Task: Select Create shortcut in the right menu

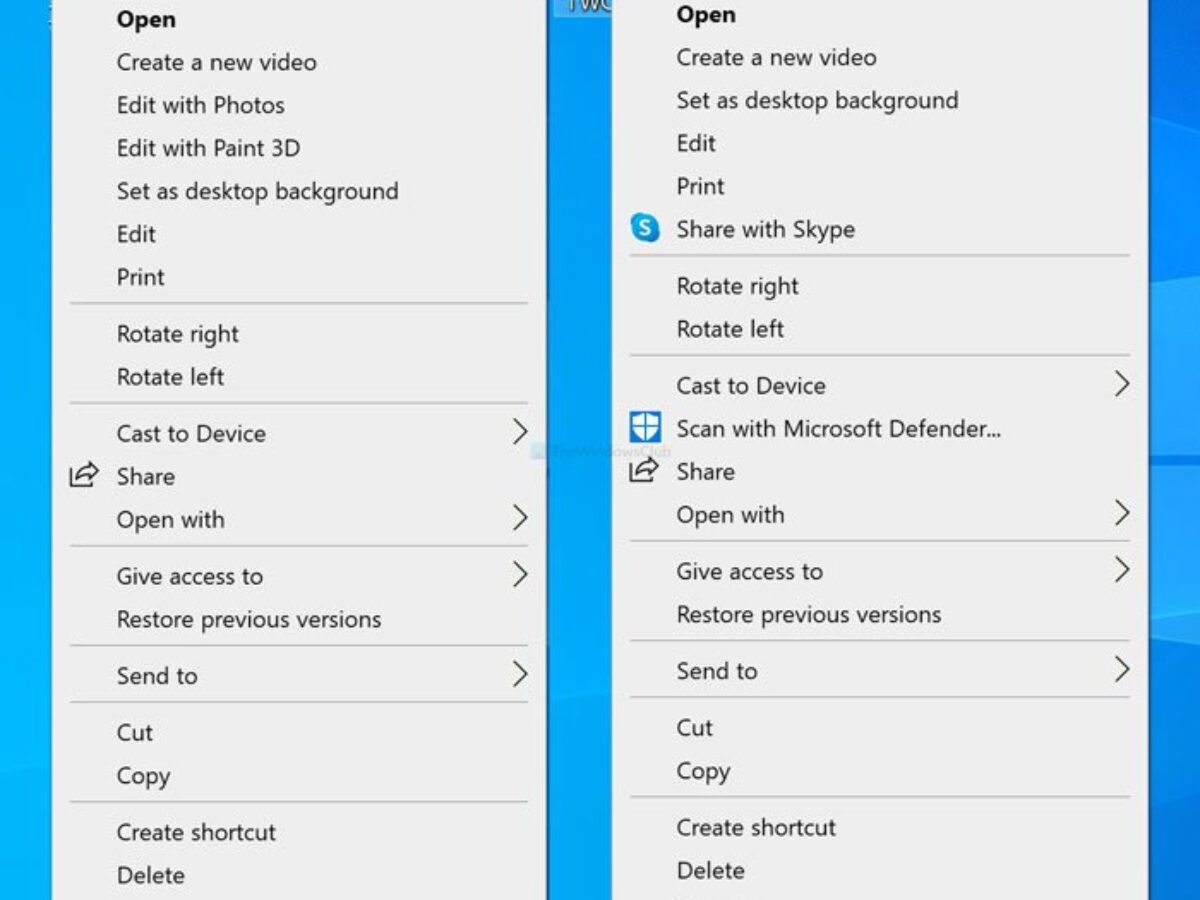Action: pyautogui.click(x=756, y=827)
